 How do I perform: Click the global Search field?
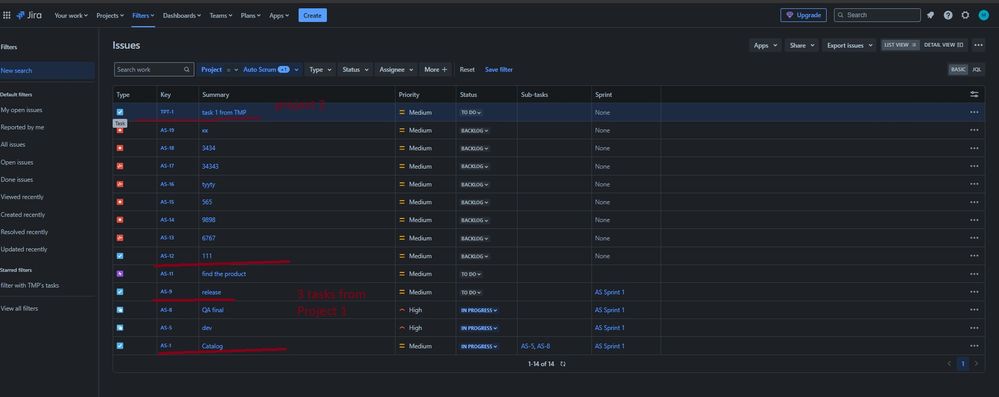877,15
